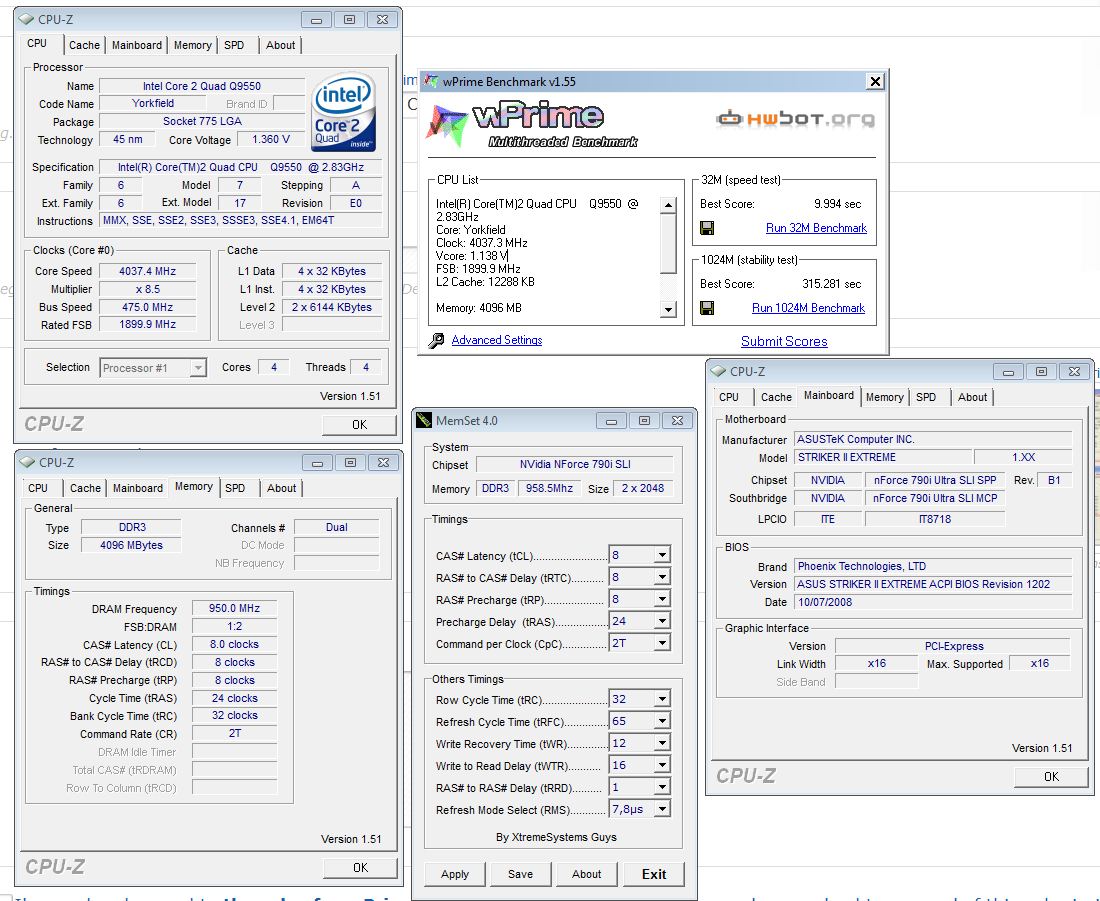
Task: Switch to Cache tab in top-left CPU-Z
Action: pos(84,45)
